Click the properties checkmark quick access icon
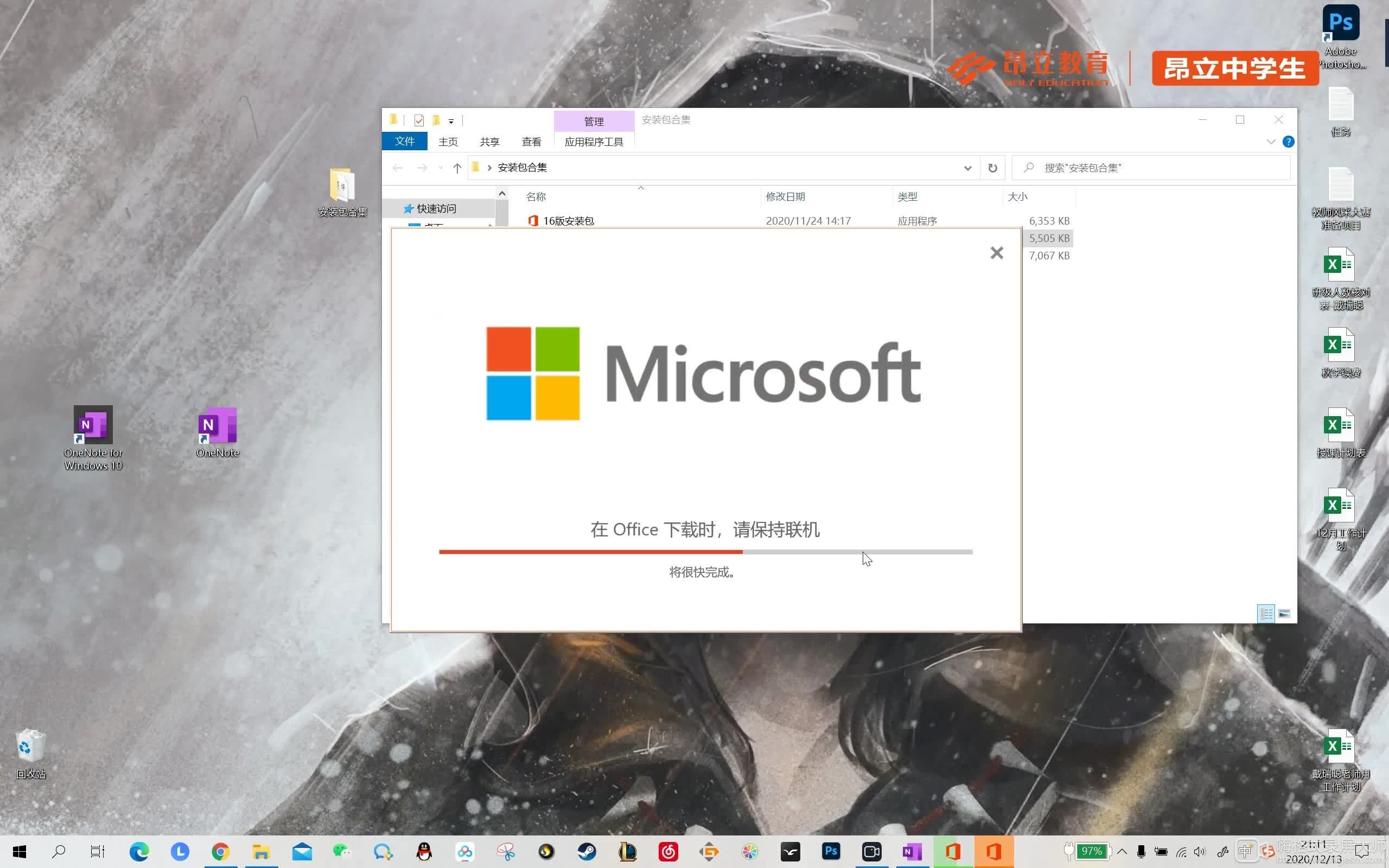 [419, 120]
